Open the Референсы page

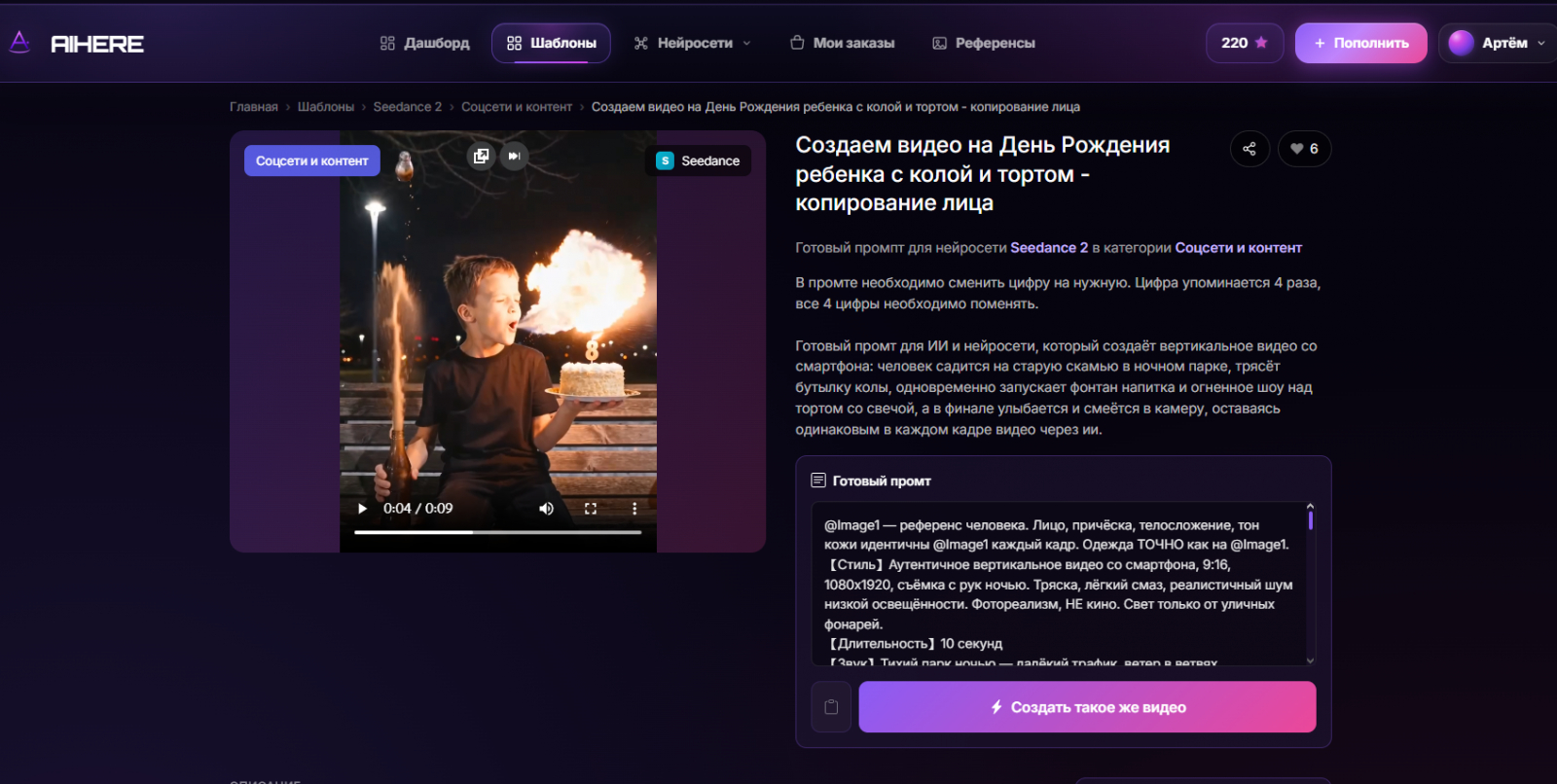984,43
